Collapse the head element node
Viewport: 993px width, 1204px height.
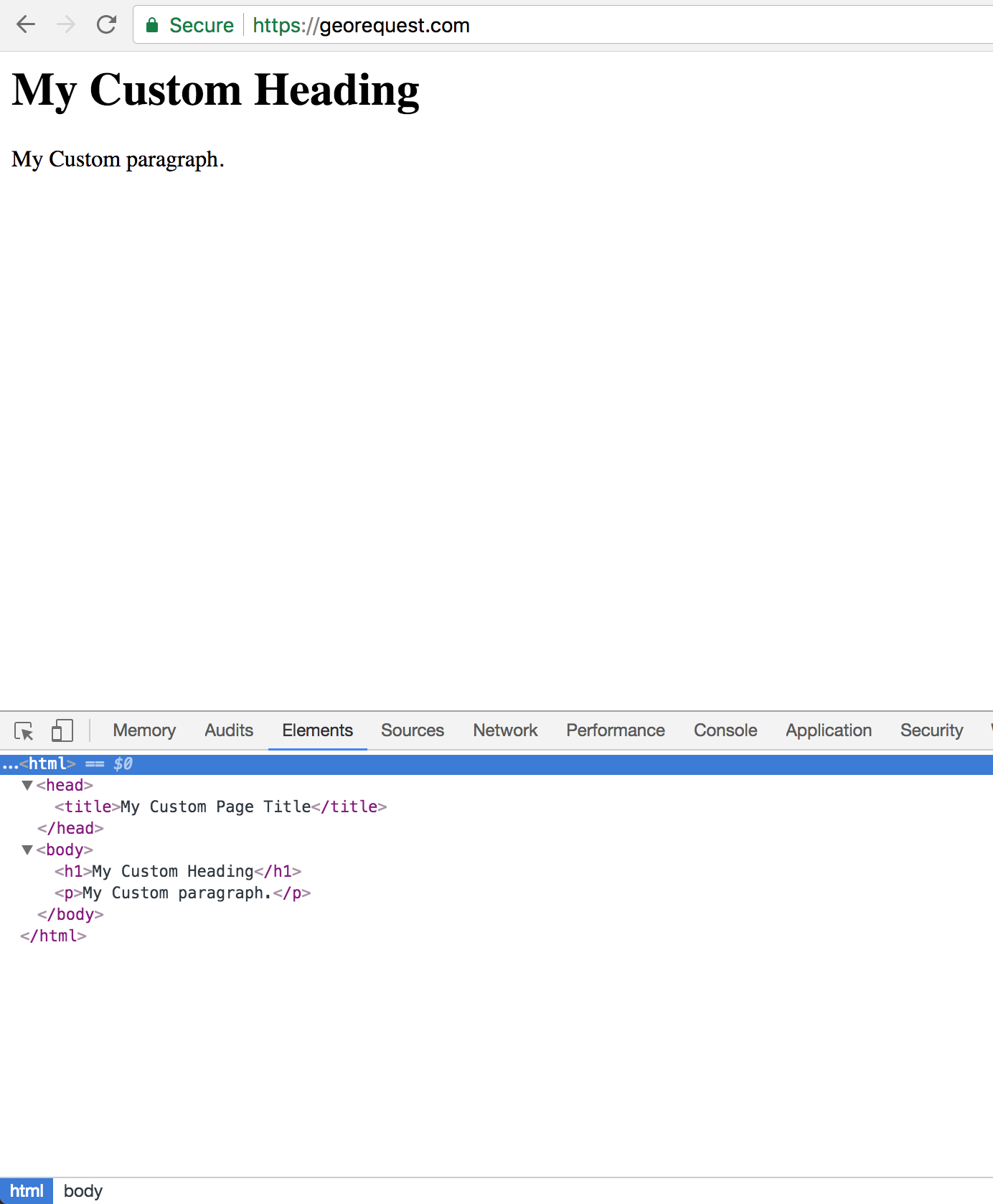tap(27, 785)
